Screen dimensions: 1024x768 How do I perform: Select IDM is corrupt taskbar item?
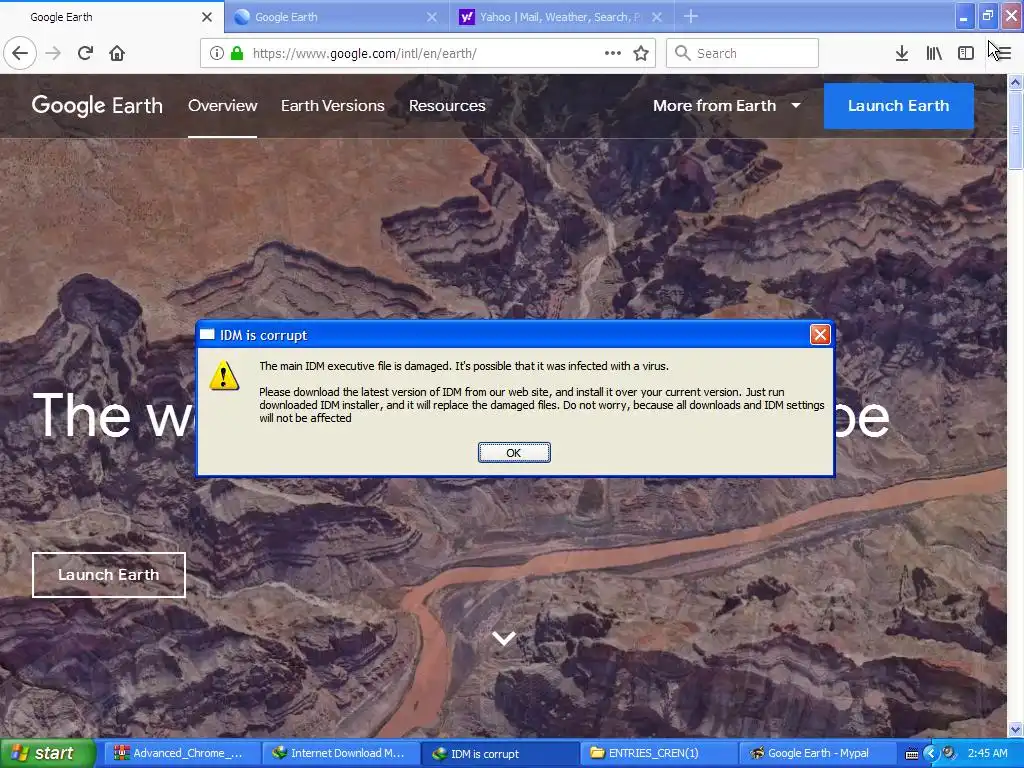point(499,753)
